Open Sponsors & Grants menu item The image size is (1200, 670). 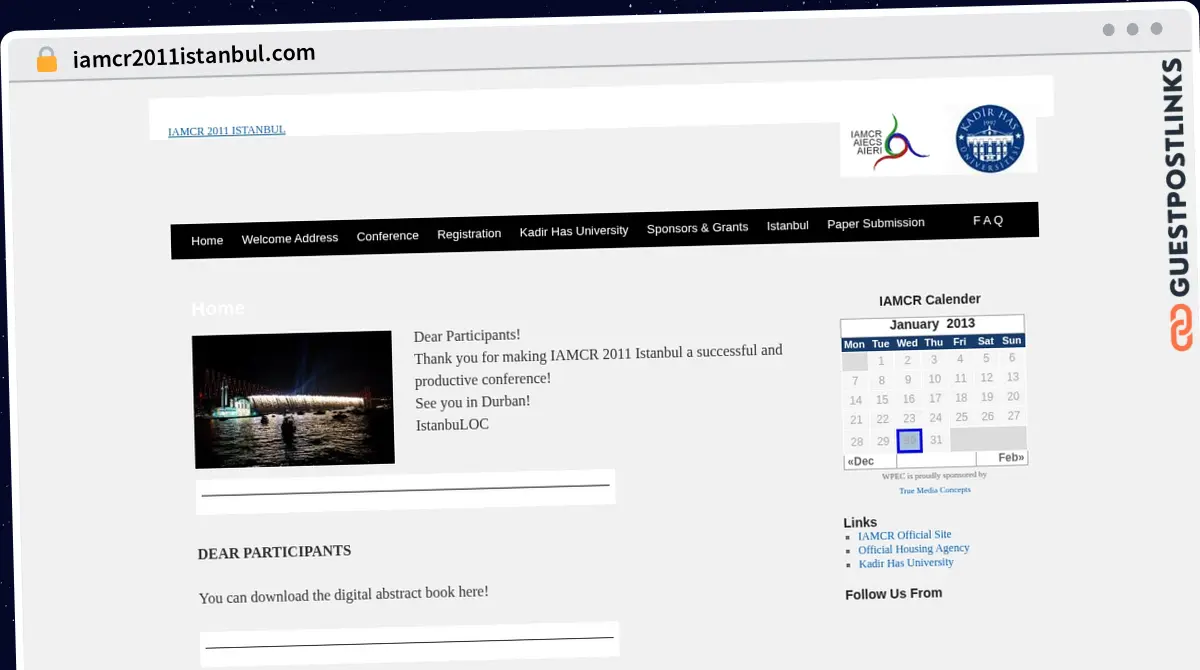[x=697, y=228]
